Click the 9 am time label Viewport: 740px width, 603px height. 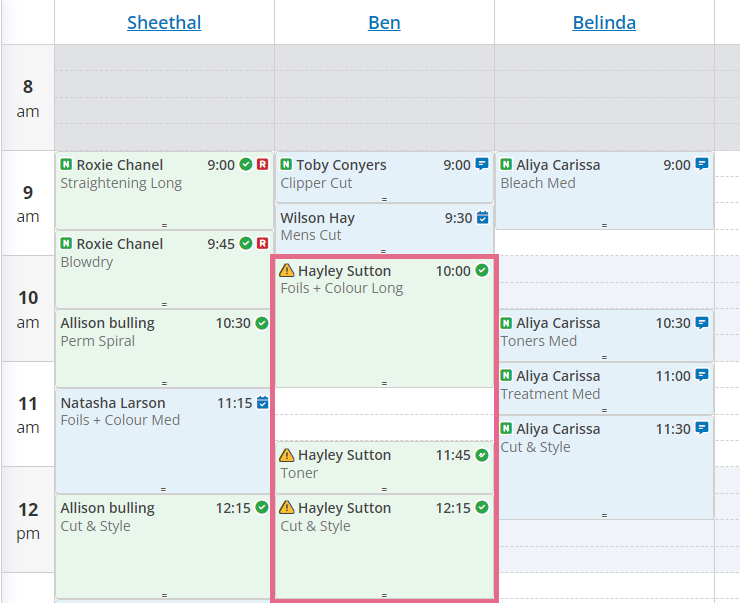28,204
